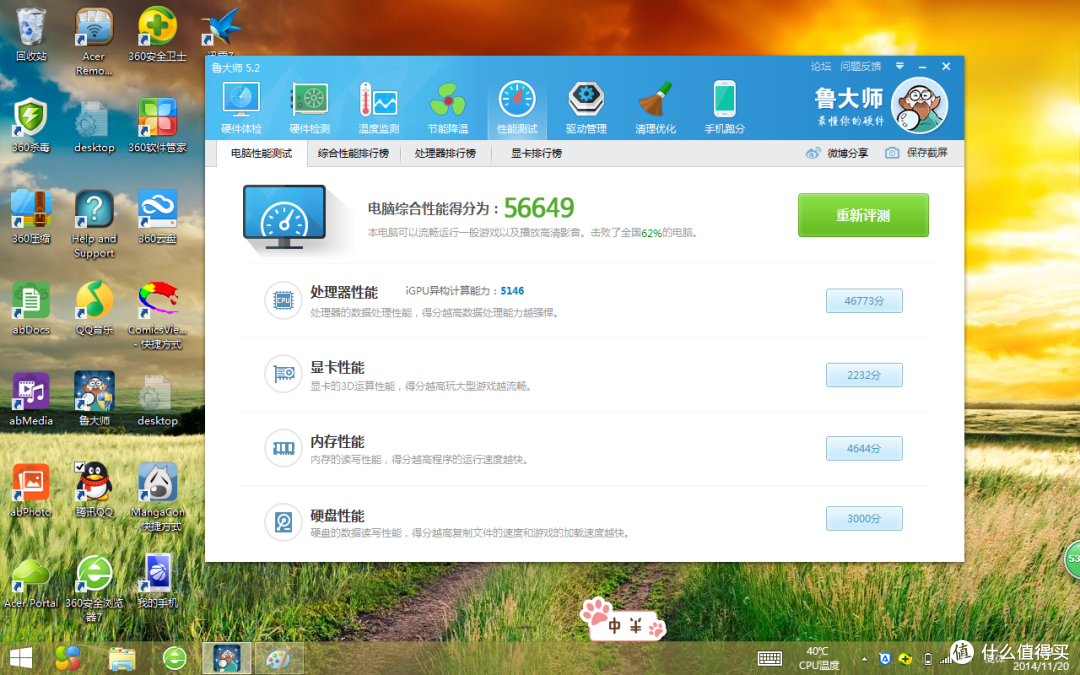Open the 手机跑分 phone benchmark icon
This screenshot has height=675, width=1080.
click(725, 107)
